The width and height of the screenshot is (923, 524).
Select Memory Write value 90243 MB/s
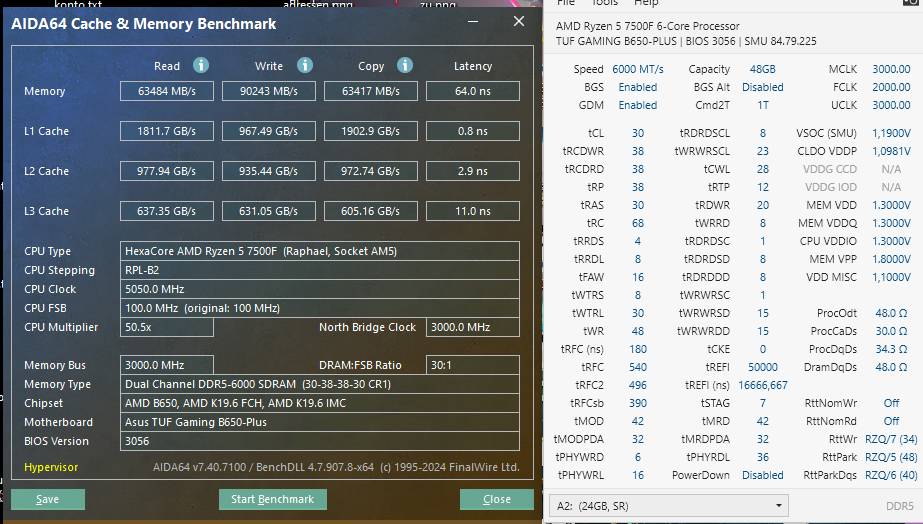(x=268, y=91)
